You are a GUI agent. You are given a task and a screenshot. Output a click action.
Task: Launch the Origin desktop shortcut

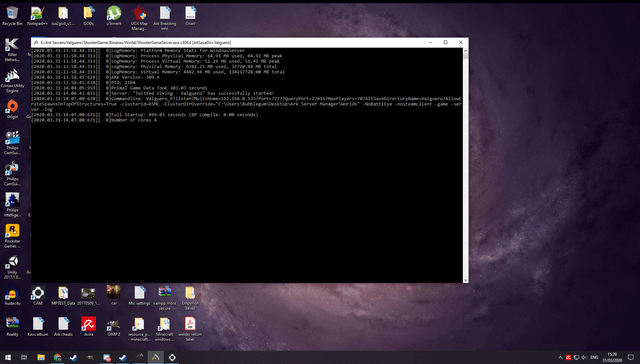point(12,109)
